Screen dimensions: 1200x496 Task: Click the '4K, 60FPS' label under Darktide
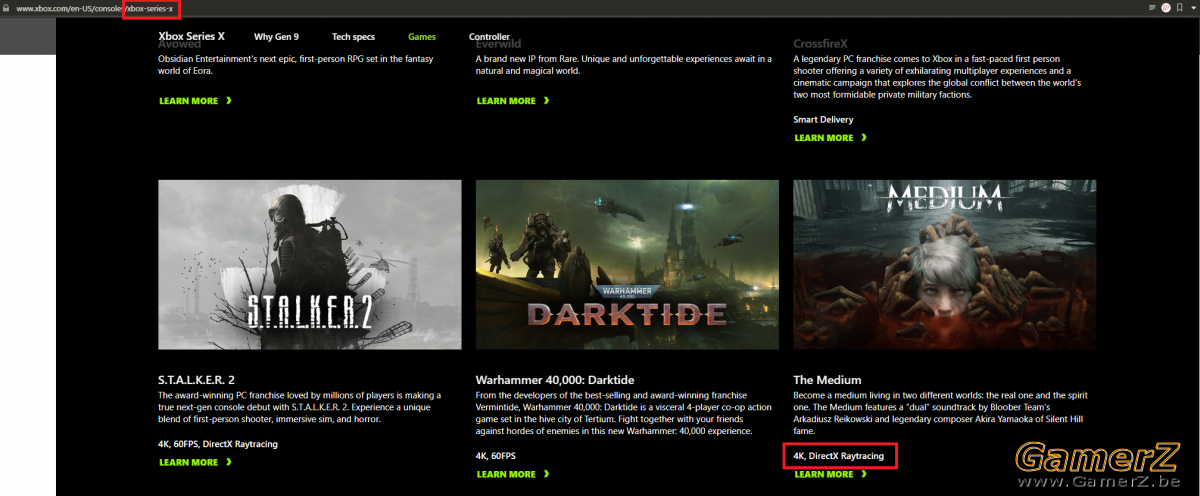coord(496,455)
